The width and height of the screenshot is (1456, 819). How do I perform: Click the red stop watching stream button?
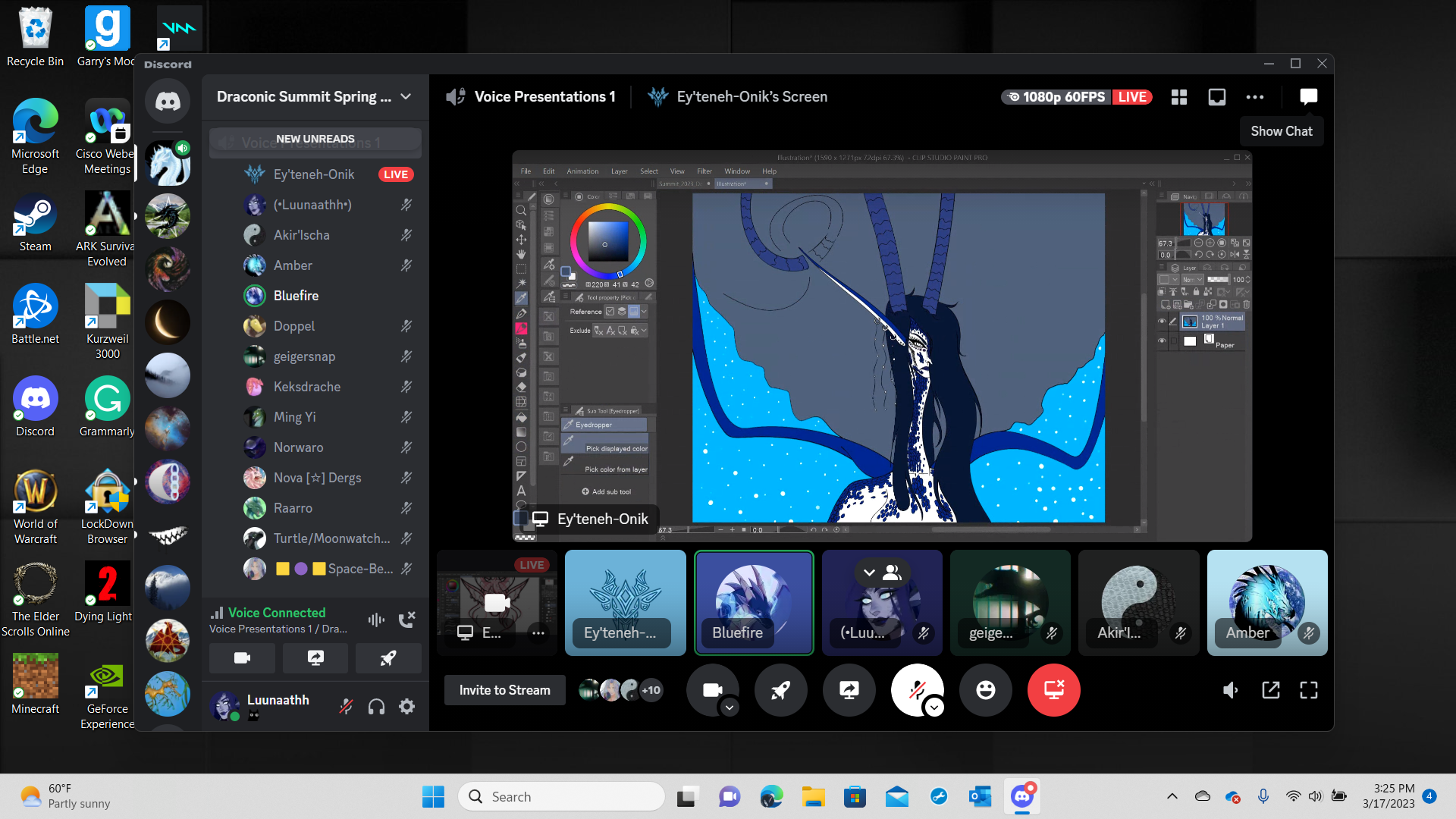[1053, 690]
